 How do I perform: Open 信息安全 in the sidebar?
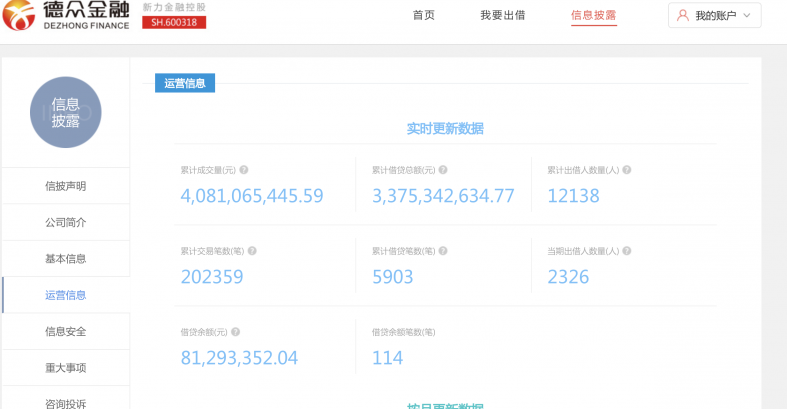[x=66, y=331]
